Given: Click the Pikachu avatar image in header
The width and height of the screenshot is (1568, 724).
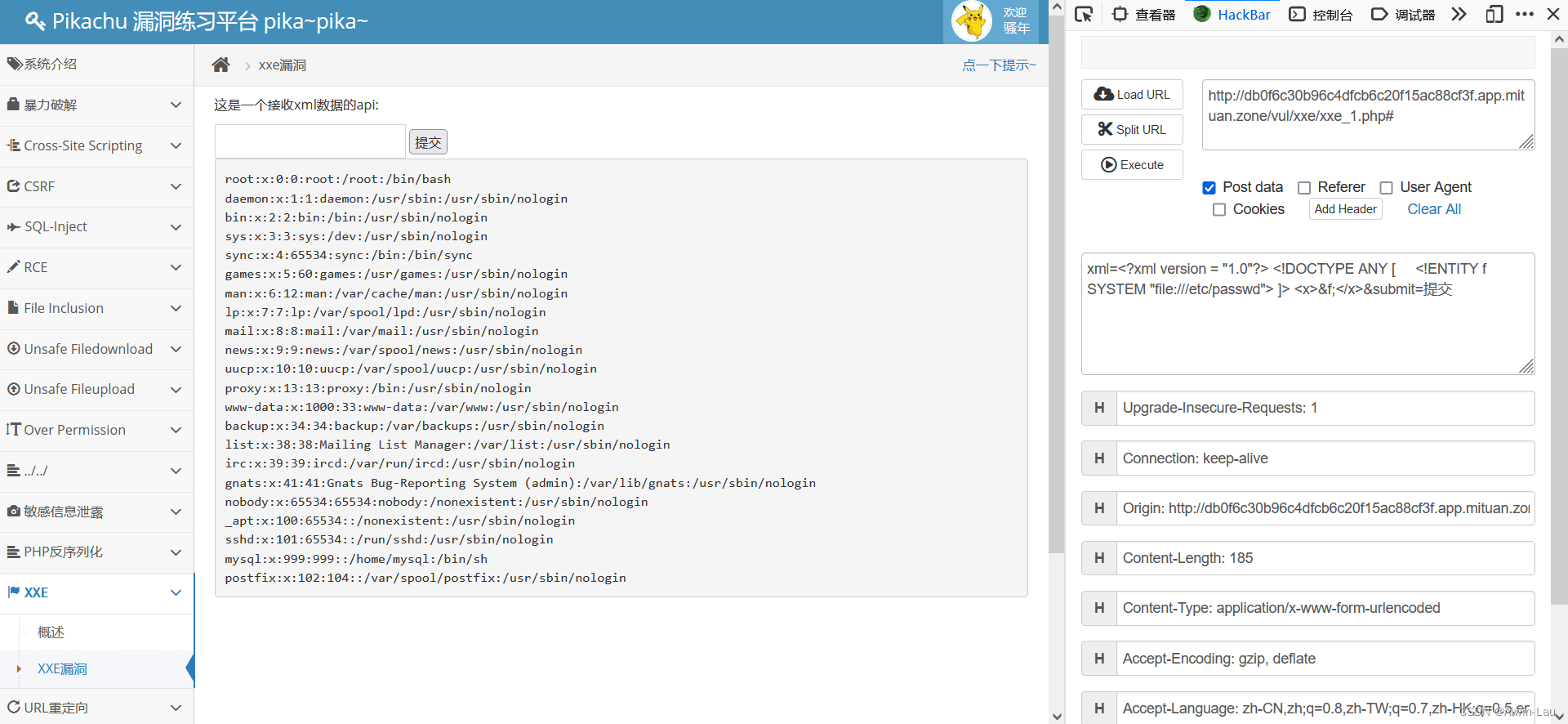Looking at the screenshot, I should click(x=972, y=21).
